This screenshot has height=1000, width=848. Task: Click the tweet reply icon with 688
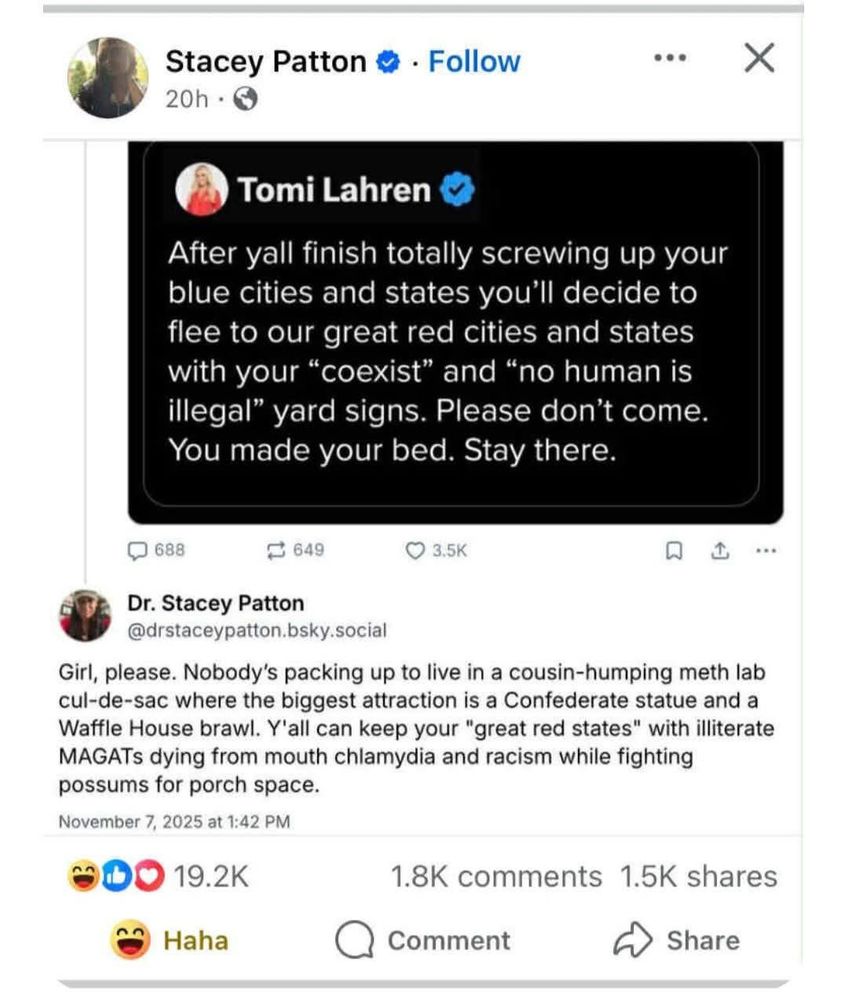coord(140,550)
